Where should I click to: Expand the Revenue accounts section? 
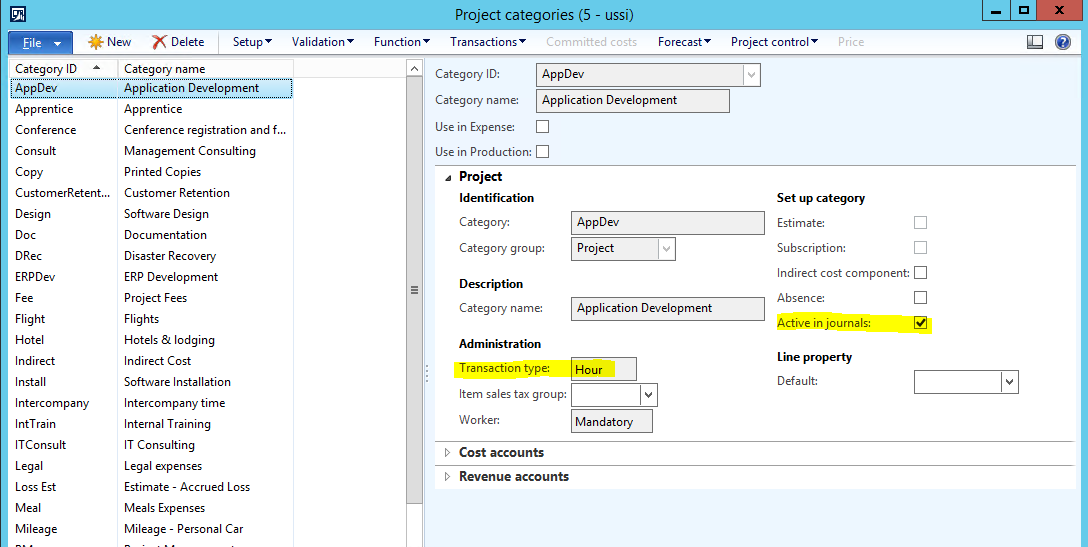pyautogui.click(x=447, y=477)
